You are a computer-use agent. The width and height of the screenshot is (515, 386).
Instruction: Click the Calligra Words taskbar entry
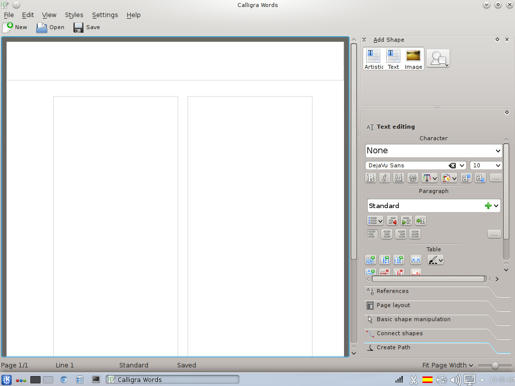click(172, 379)
